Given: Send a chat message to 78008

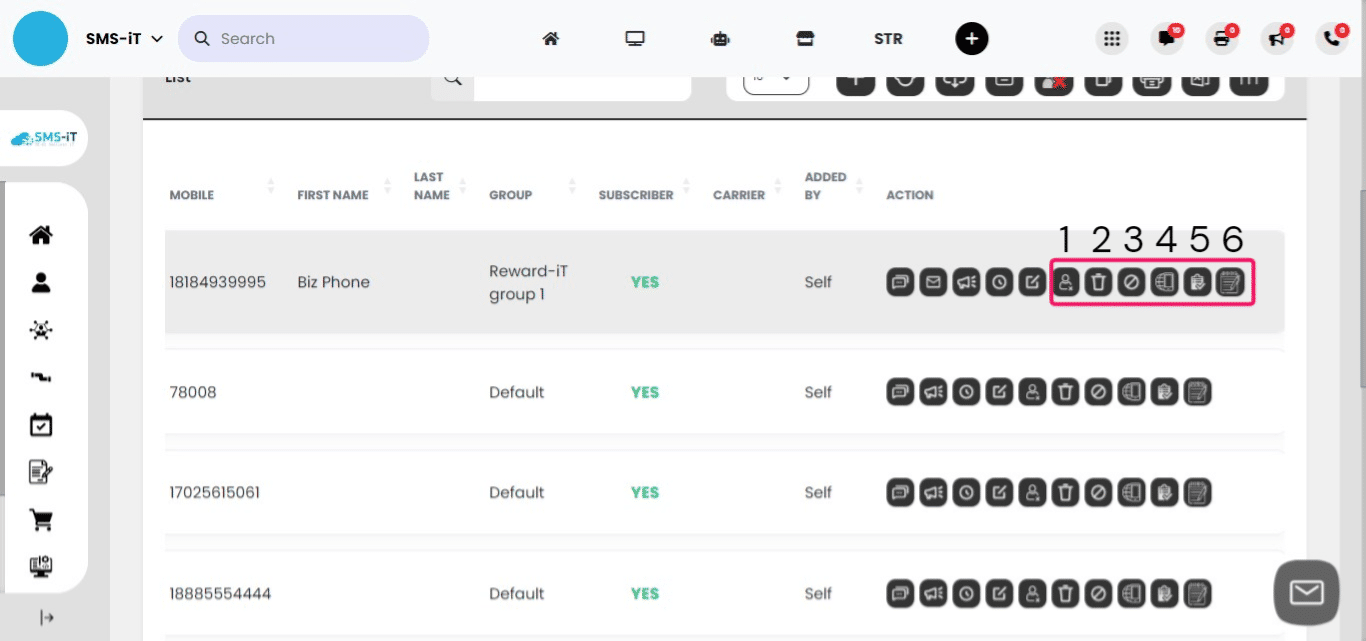Looking at the screenshot, I should (x=901, y=392).
